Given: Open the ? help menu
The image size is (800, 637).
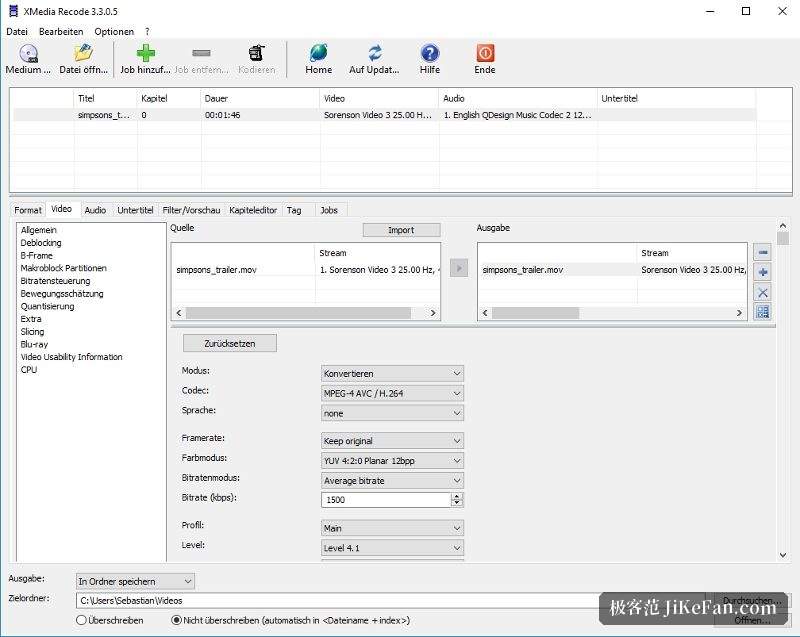Looking at the screenshot, I should click(x=147, y=32).
